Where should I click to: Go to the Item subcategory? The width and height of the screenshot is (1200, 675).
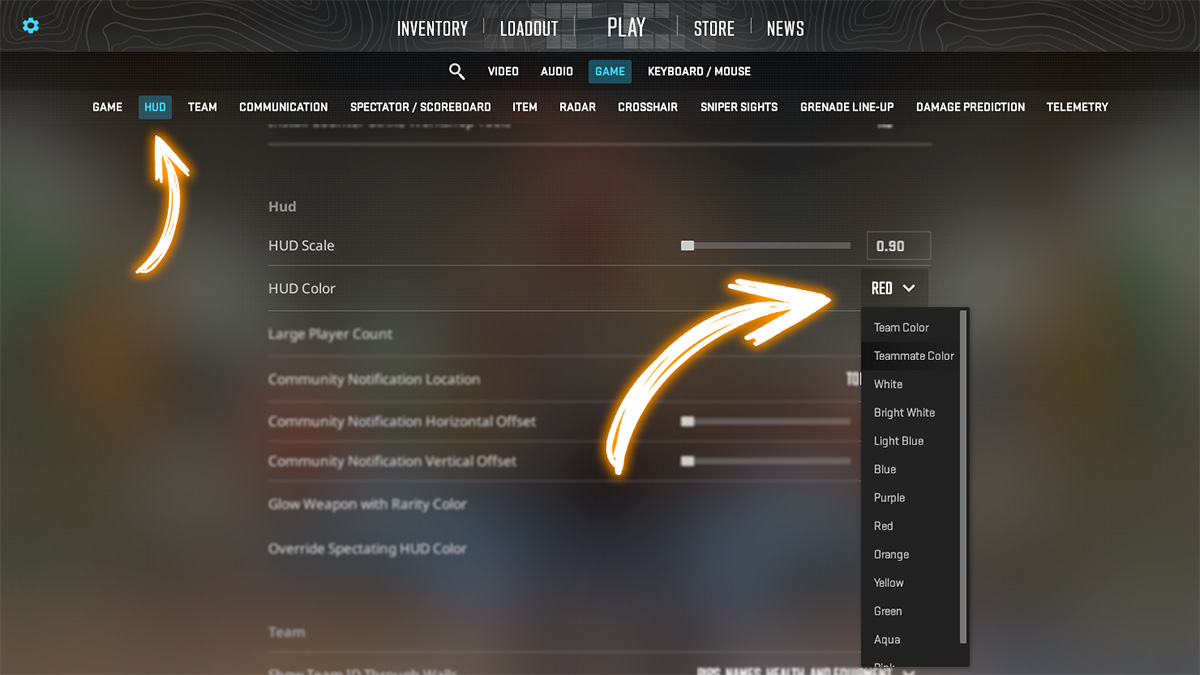[x=525, y=107]
